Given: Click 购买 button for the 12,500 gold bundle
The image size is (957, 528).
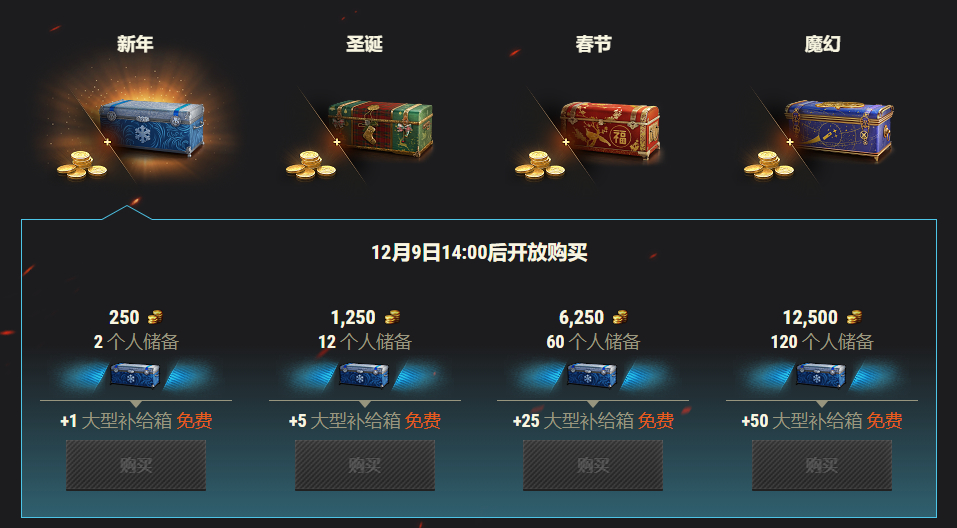Looking at the screenshot, I should pyautogui.click(x=822, y=465).
